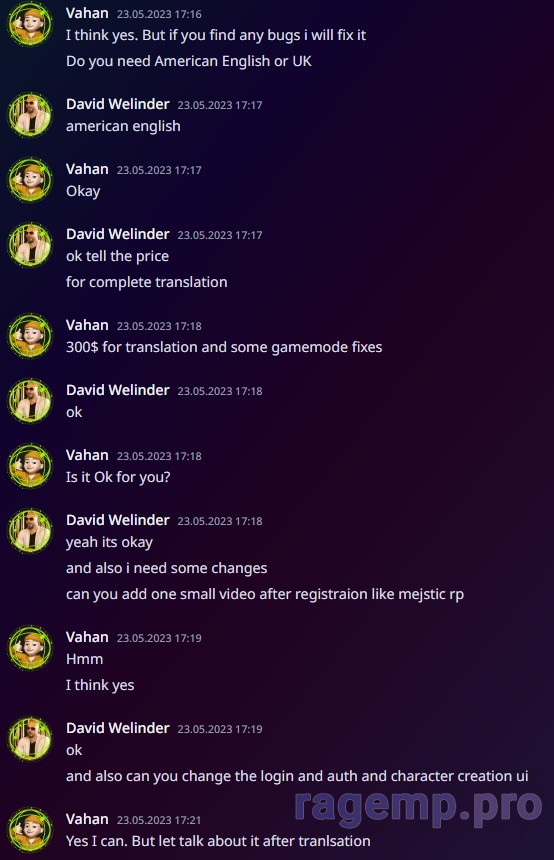
Task: Click Vahan's avatar beside the 300$ message
Action: tap(30, 336)
